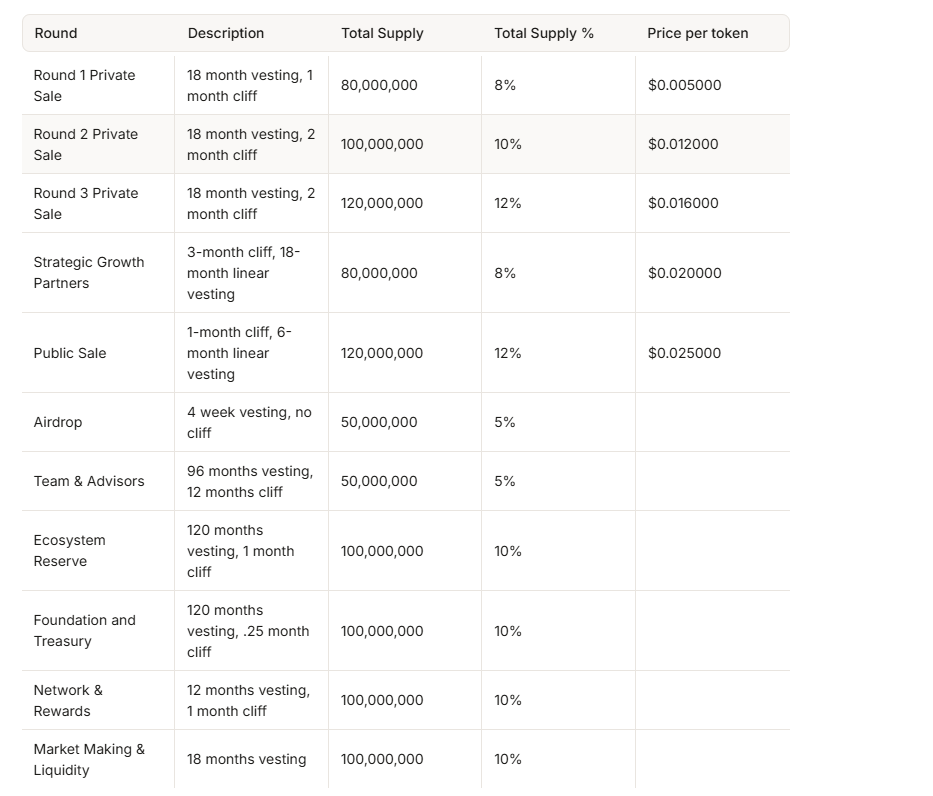The image size is (933, 796).
Task: Click the Round column header
Action: point(56,33)
